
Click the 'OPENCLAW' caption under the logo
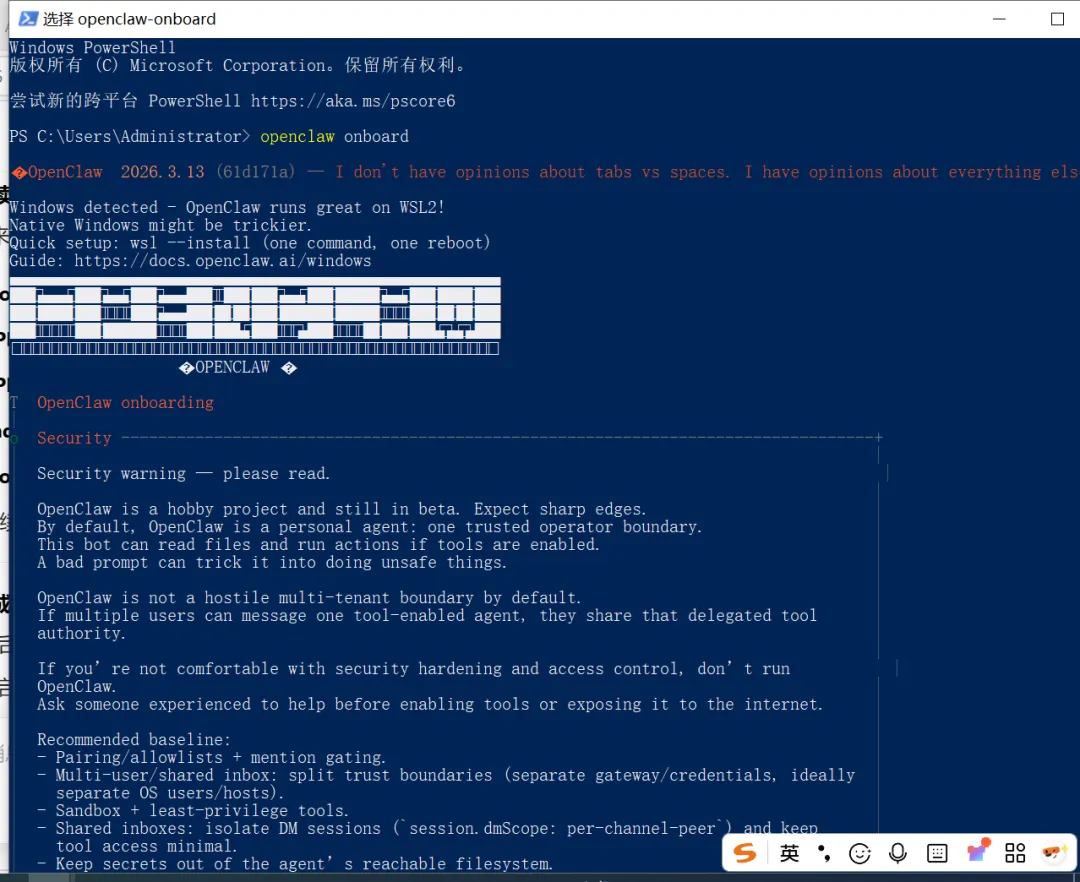232,368
